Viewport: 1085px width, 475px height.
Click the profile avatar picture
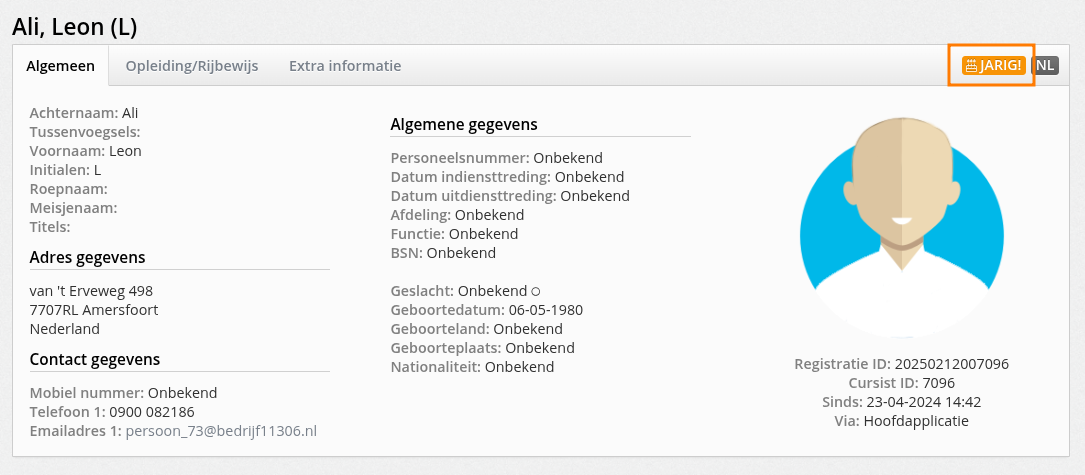tap(901, 227)
